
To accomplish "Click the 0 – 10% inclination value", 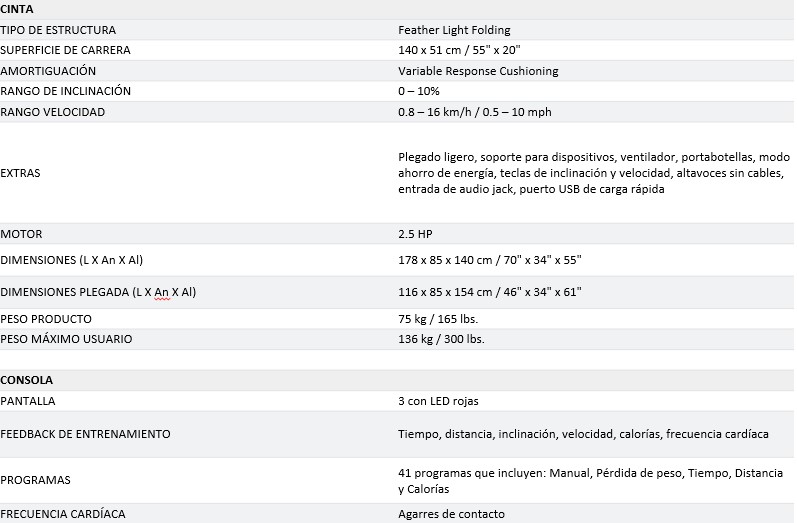I will click(418, 91).
